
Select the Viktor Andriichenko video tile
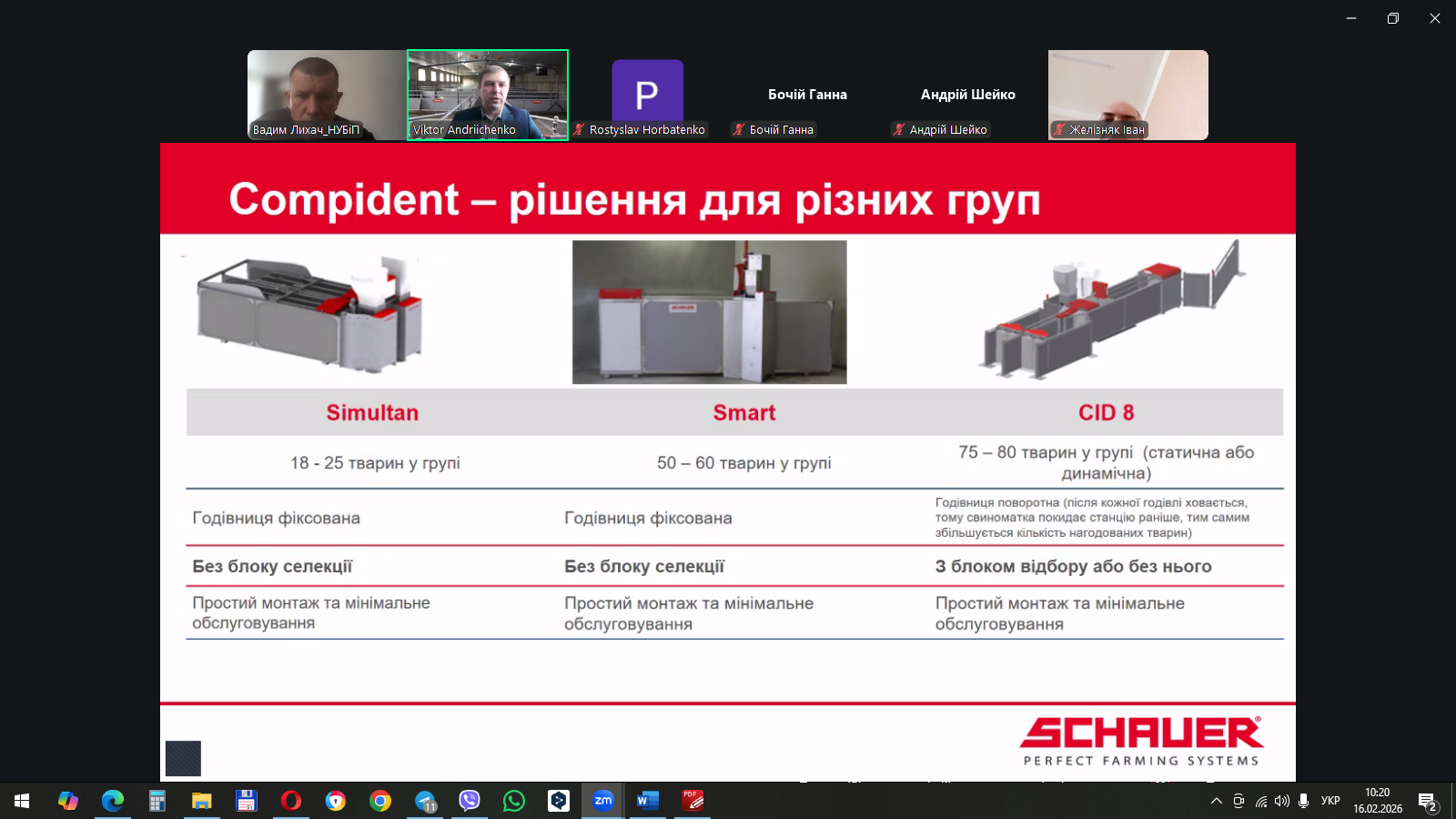point(488,95)
